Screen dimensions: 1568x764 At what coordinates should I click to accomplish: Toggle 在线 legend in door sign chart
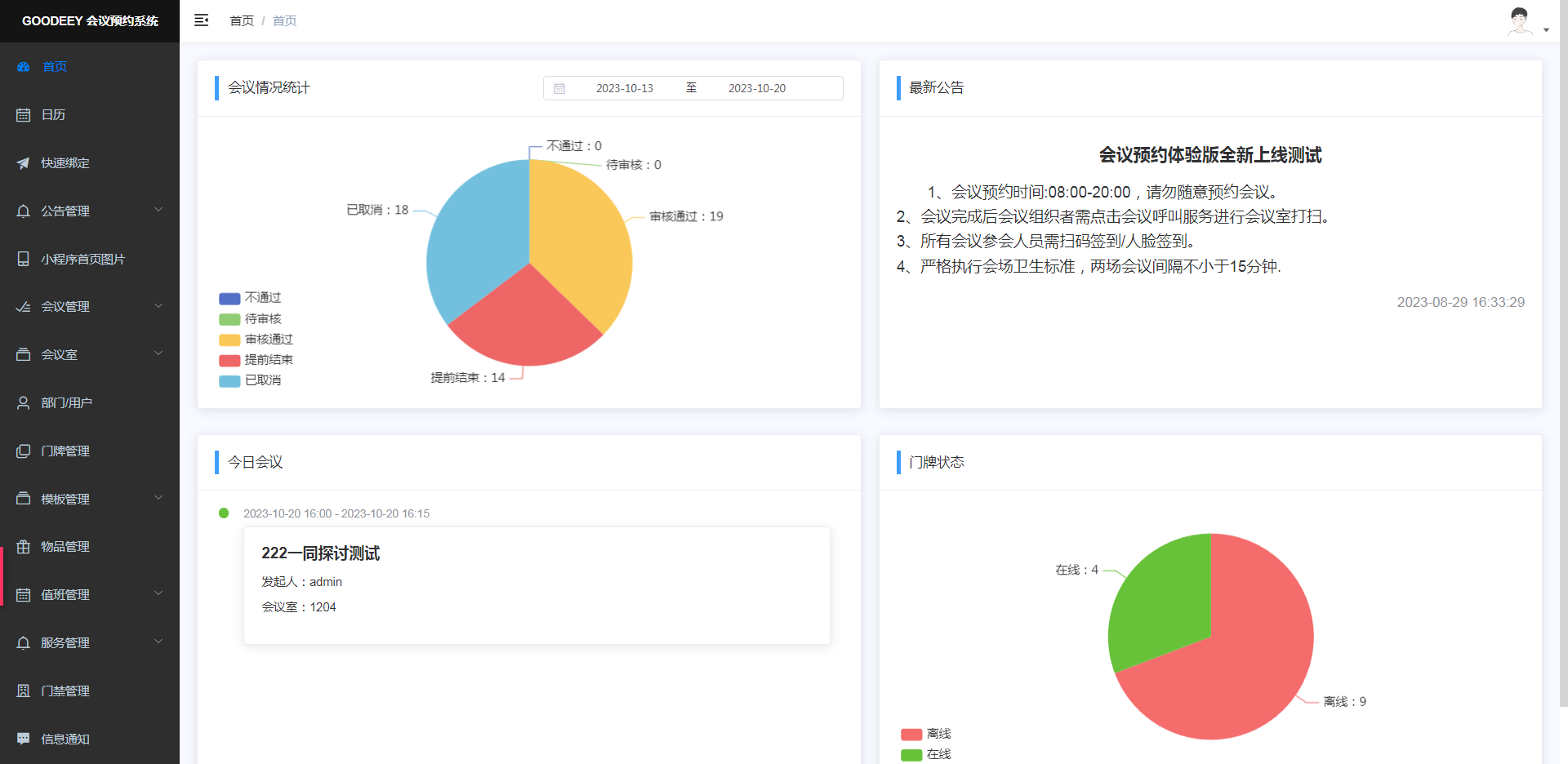tap(926, 754)
